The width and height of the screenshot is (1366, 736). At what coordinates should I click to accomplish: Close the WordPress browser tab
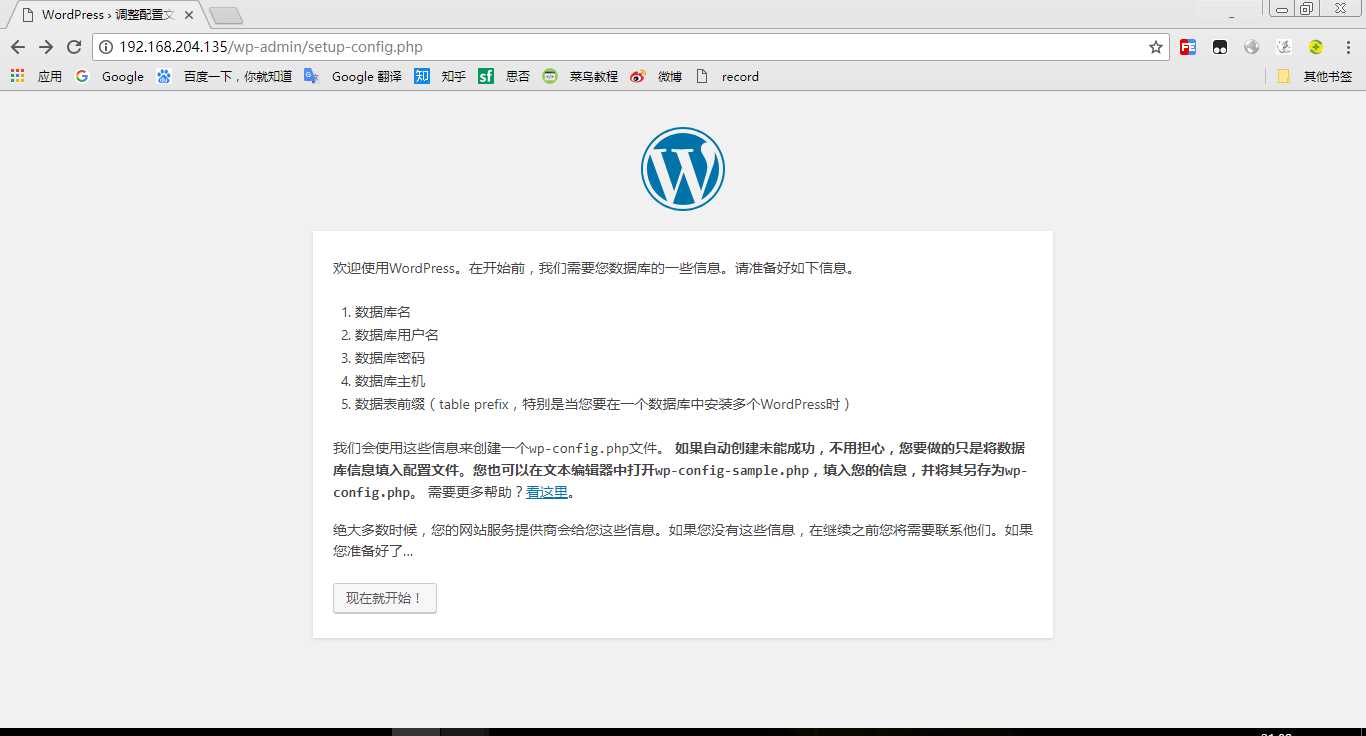pyautogui.click(x=189, y=15)
